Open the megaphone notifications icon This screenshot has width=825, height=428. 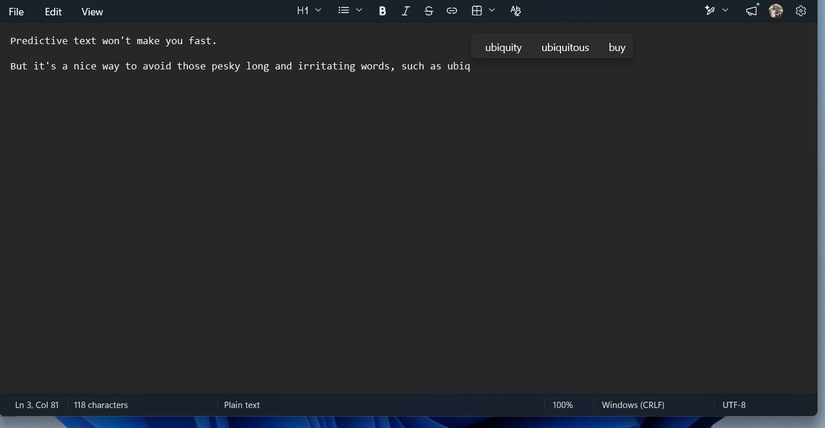tap(752, 11)
